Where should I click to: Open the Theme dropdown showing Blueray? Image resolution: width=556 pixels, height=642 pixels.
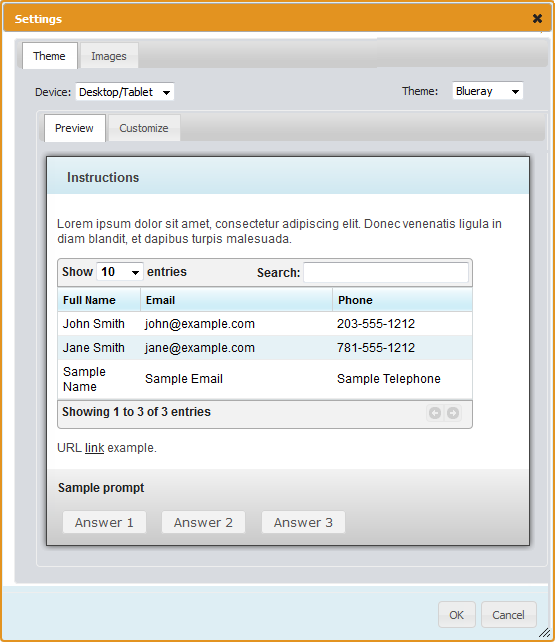488,91
